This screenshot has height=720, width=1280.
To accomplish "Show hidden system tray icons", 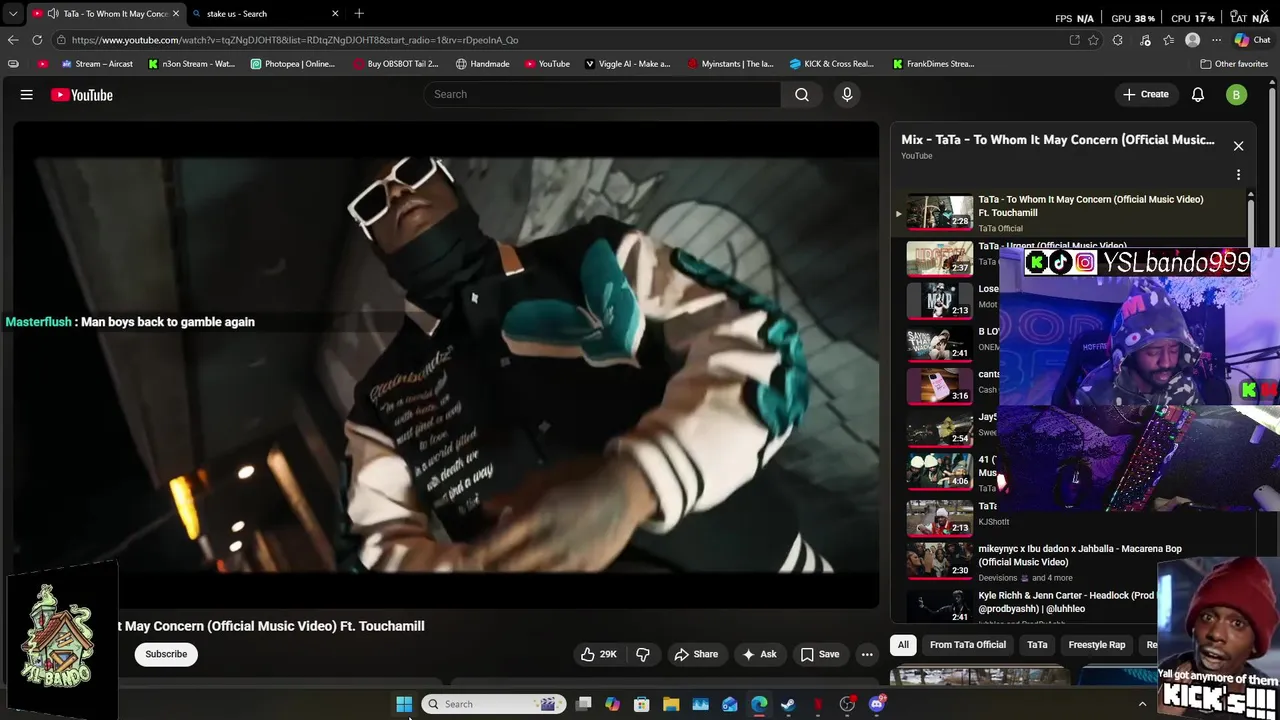I will click(1142, 704).
